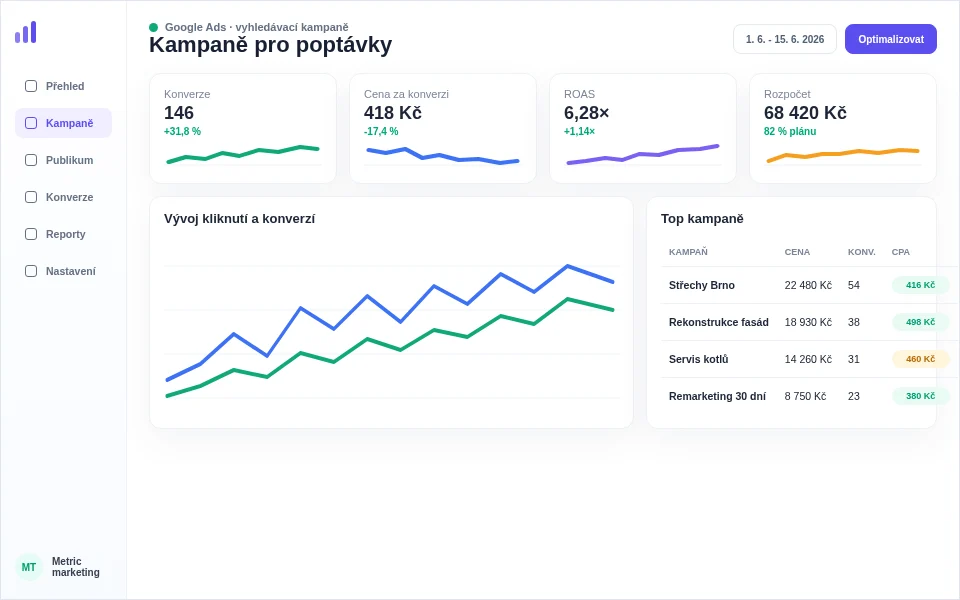
Task: Click the Kampaně sidebar icon
Action: (31, 123)
